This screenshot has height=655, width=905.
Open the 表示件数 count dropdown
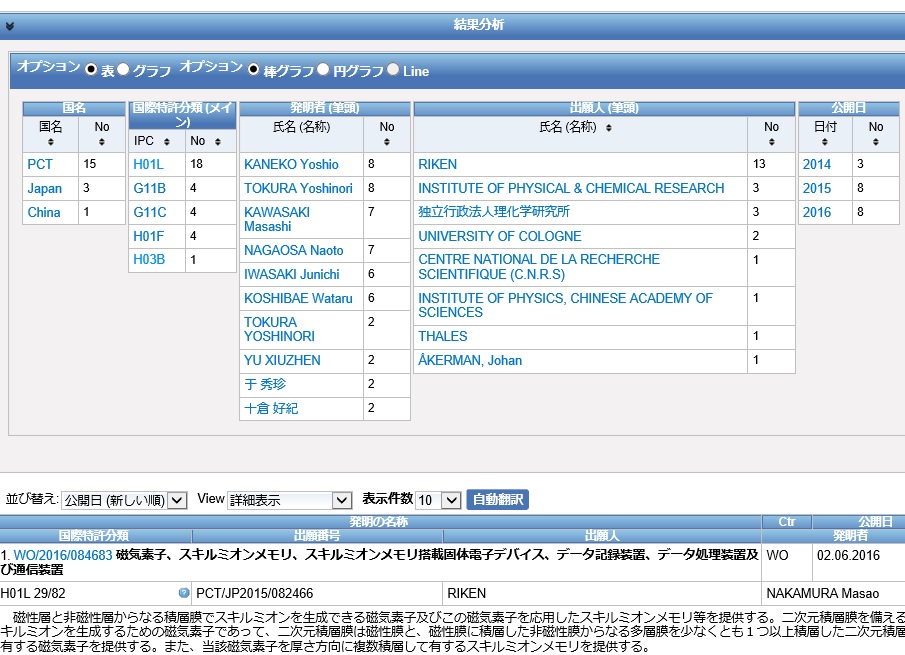pos(438,500)
